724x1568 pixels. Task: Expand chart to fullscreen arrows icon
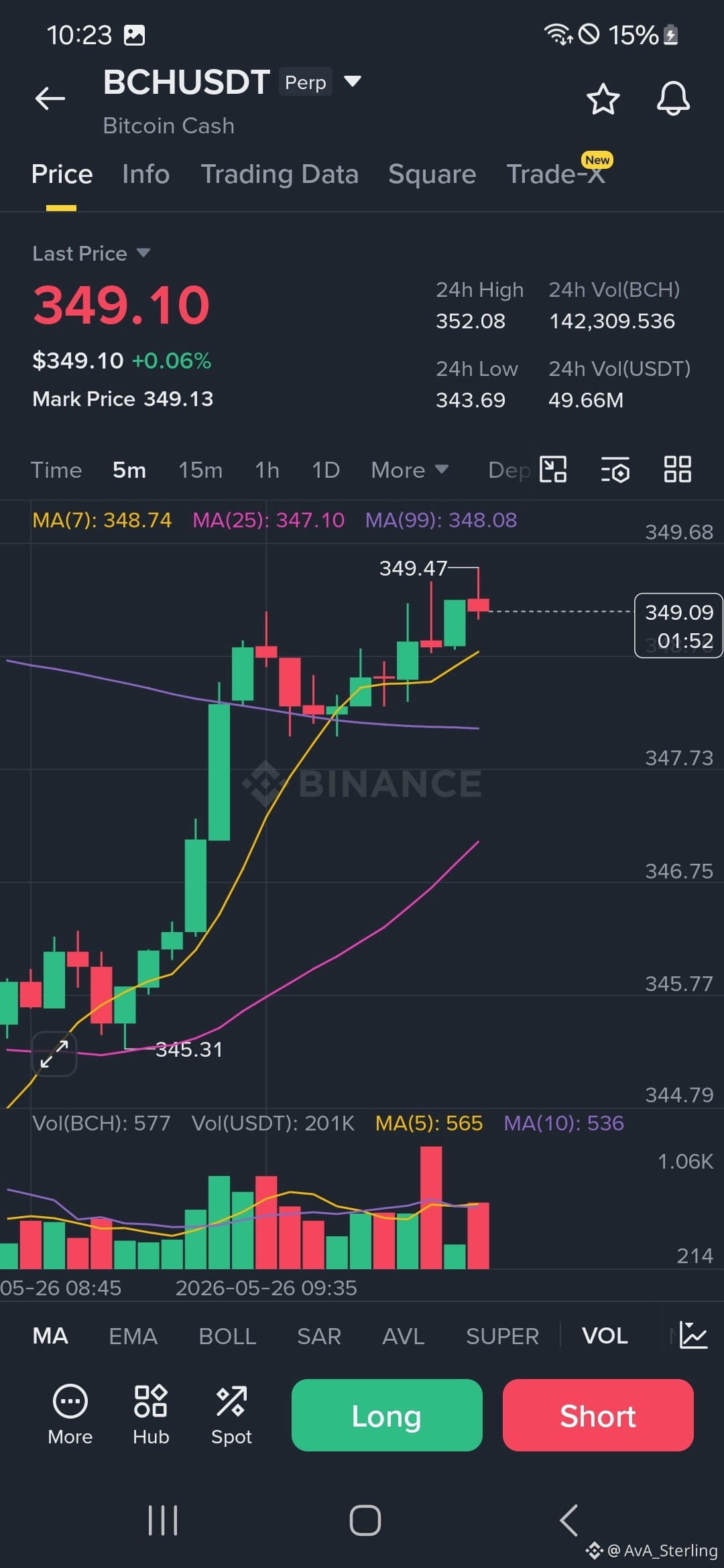pos(54,1054)
